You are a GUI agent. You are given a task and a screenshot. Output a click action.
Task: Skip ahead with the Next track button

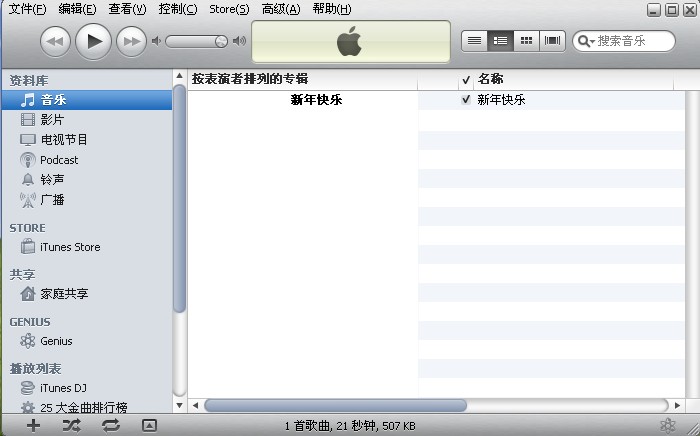point(131,42)
